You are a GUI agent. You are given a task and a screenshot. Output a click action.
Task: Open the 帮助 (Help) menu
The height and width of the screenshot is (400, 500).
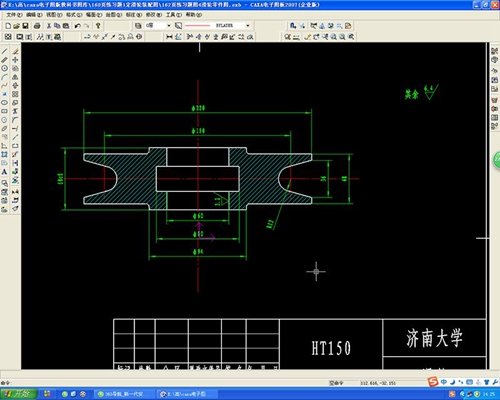pyautogui.click(x=194, y=15)
